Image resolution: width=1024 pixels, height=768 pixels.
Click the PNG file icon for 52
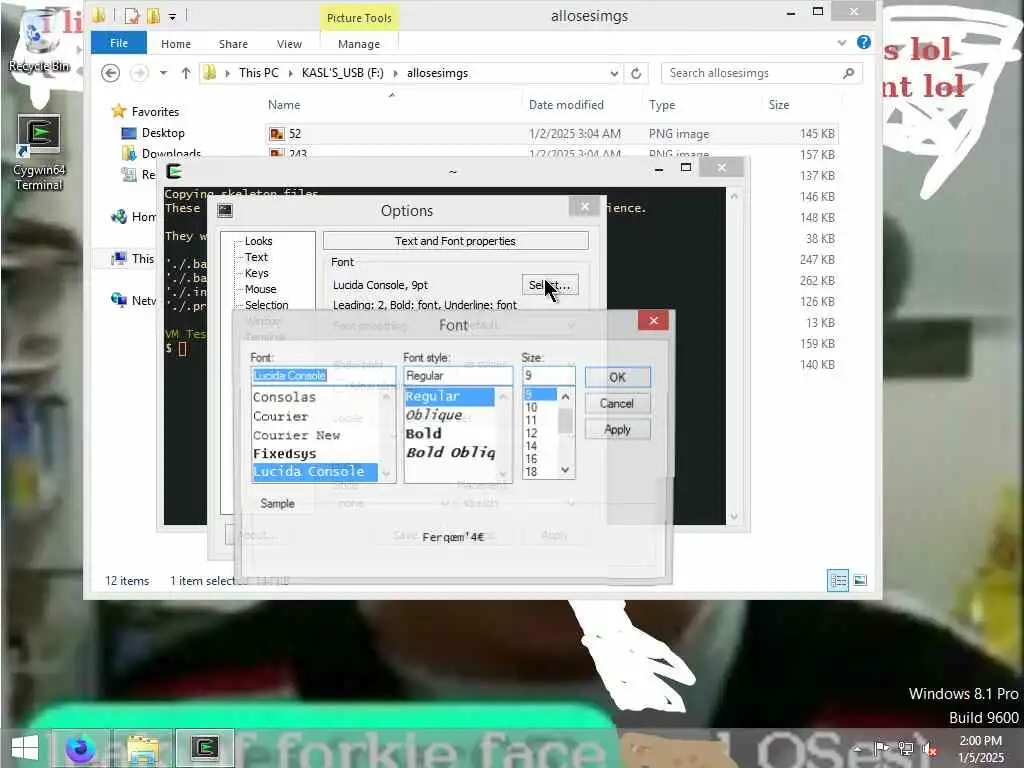tap(277, 134)
